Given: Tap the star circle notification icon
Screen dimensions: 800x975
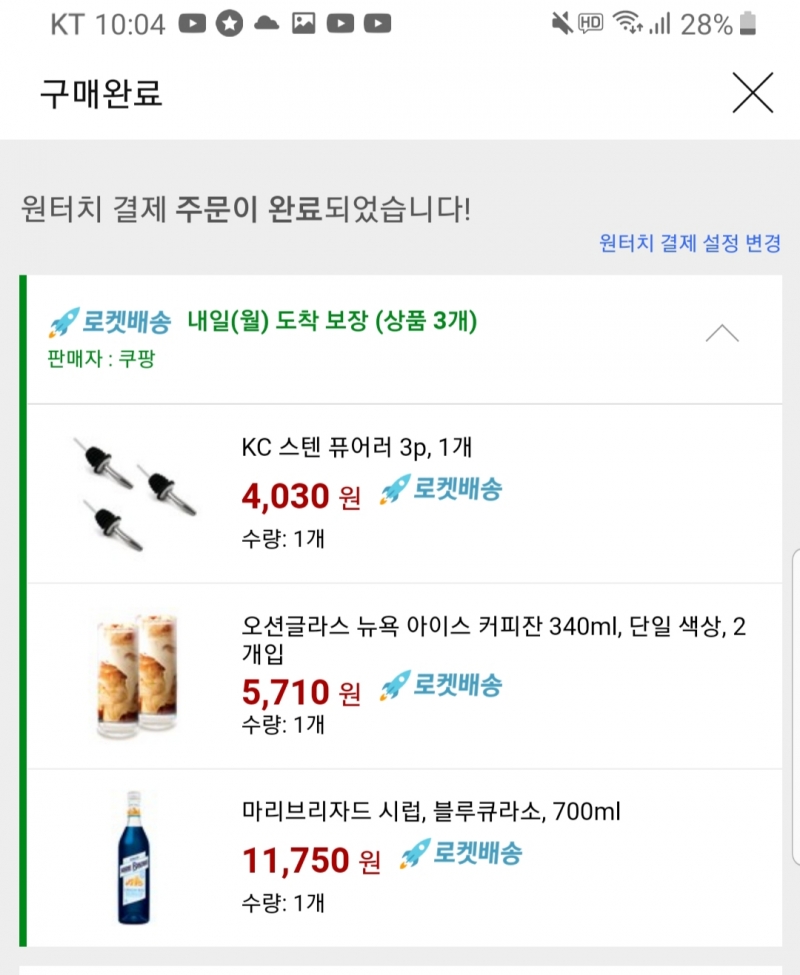Looking at the screenshot, I should (230, 24).
